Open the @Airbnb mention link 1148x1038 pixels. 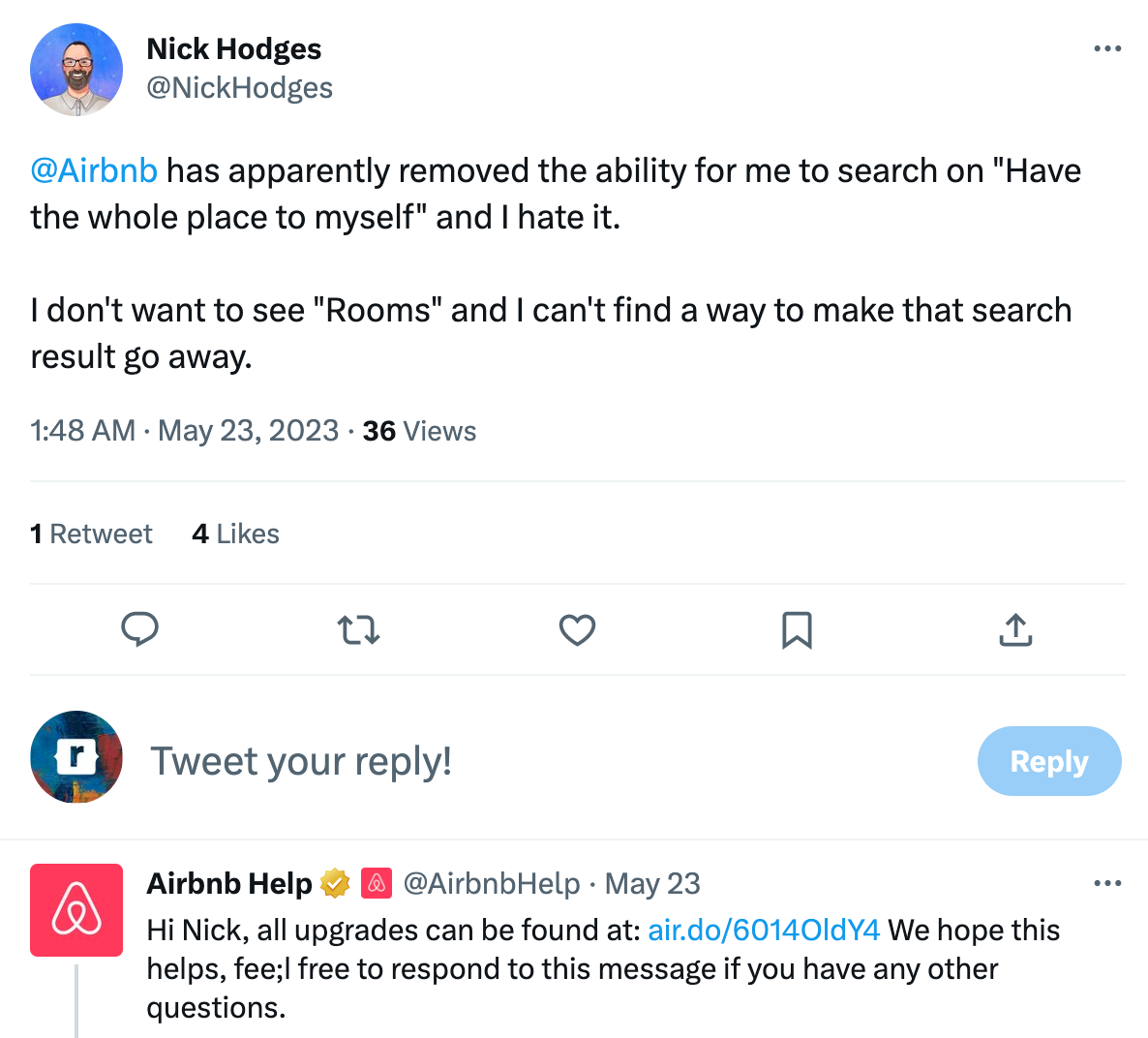point(94,170)
